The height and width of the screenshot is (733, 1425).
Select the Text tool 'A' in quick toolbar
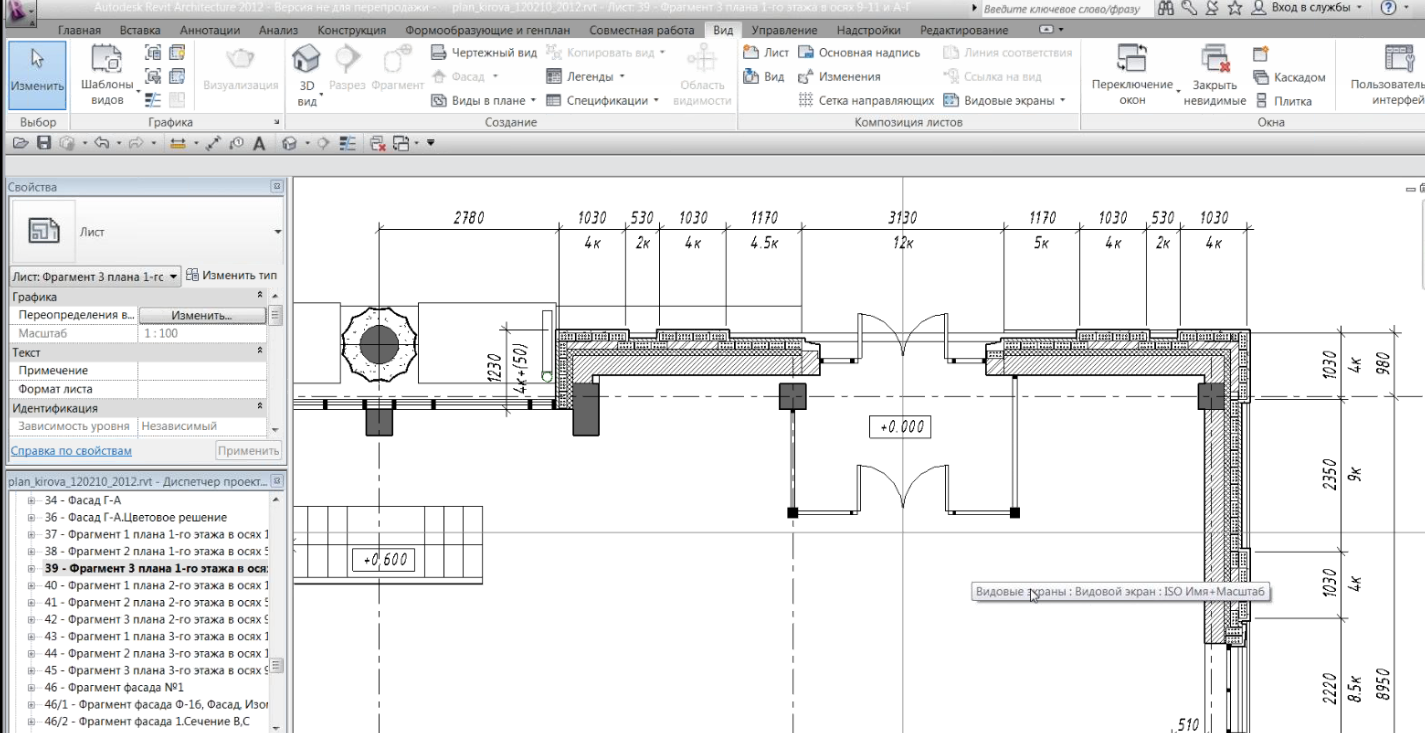(x=258, y=143)
